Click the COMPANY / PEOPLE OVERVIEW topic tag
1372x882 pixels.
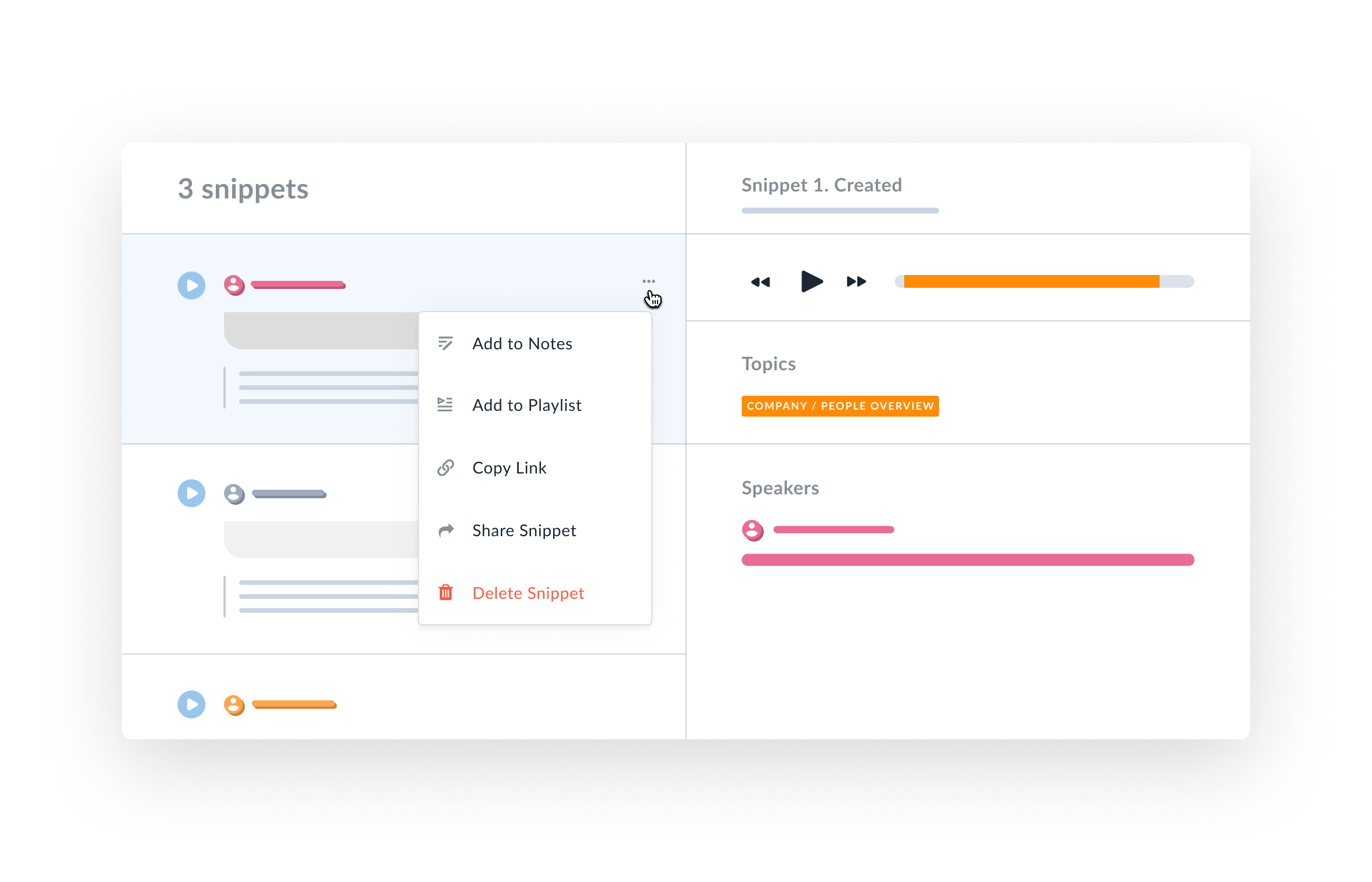coord(840,406)
